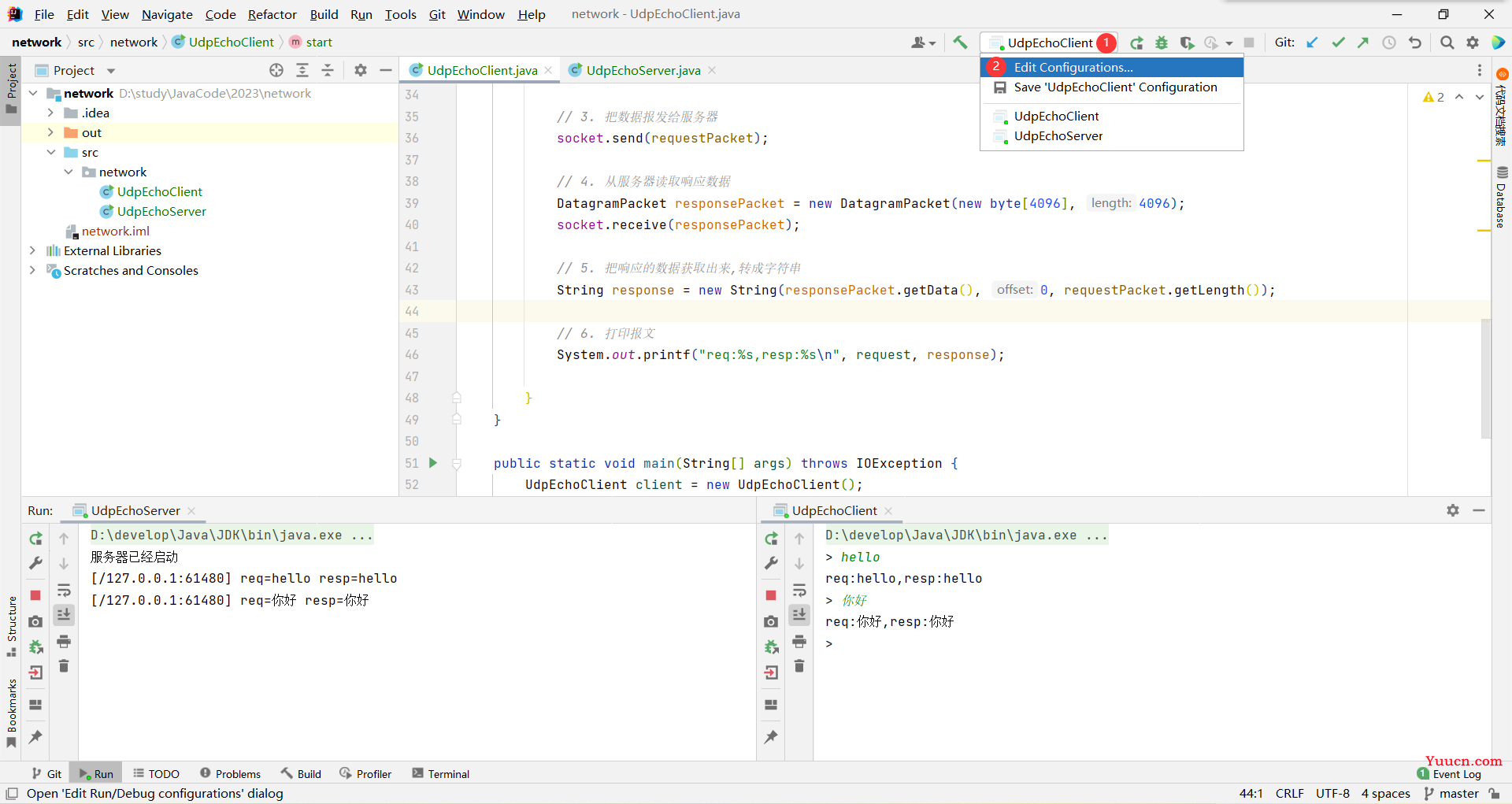Choose Save 'UdpEchoClient' Configuration
The width and height of the screenshot is (1512, 804).
[x=1112, y=87]
